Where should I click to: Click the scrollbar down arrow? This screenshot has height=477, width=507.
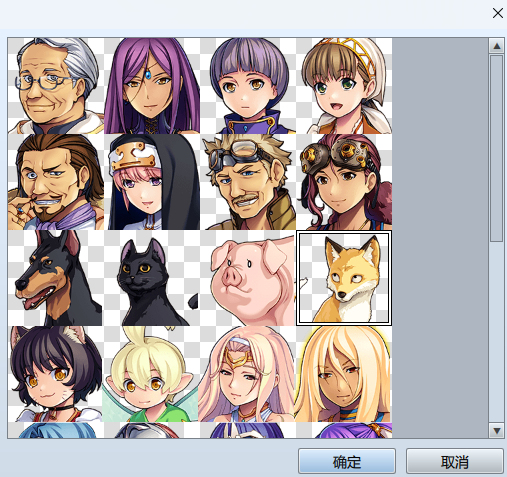pos(497,431)
